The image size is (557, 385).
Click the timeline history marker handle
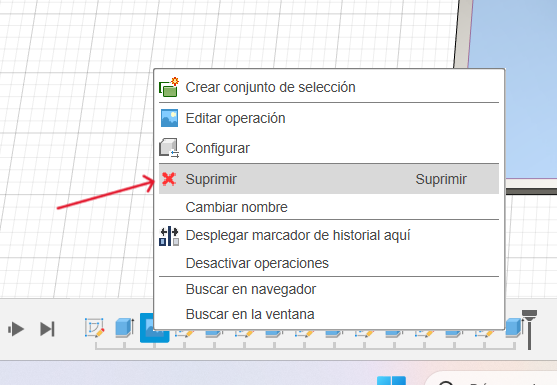coord(529,329)
